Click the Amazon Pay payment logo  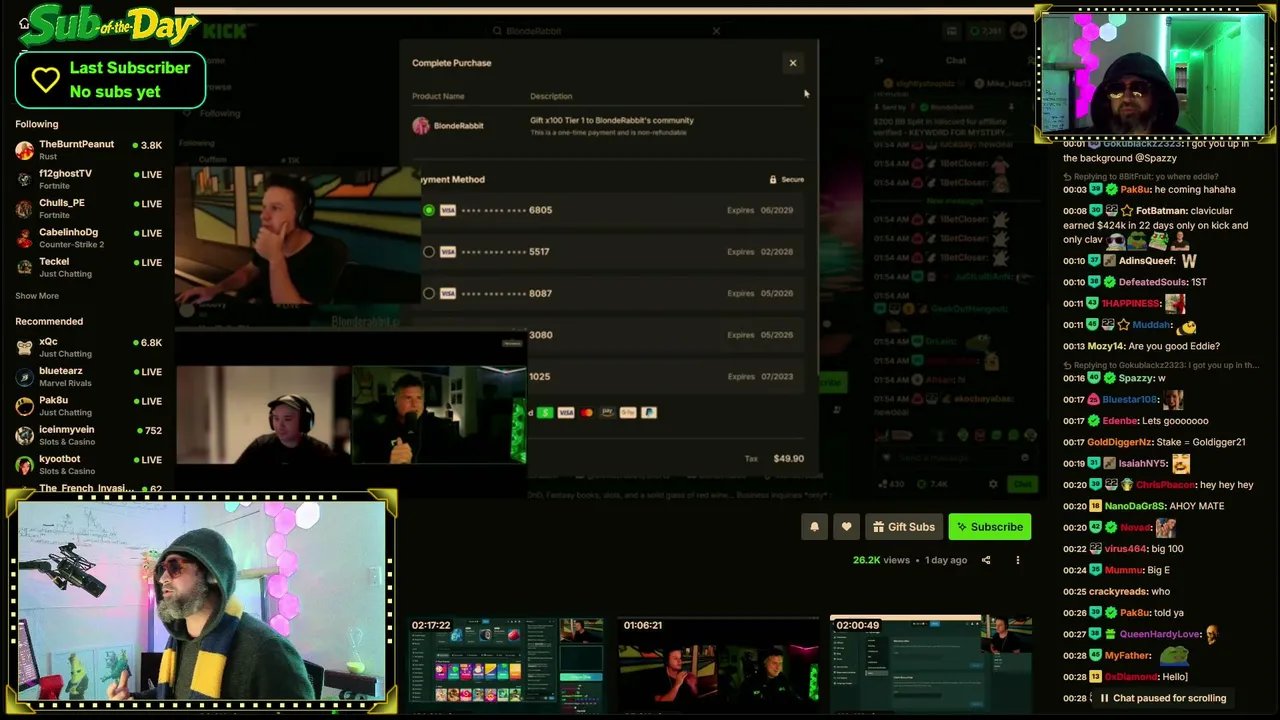[x=607, y=412]
